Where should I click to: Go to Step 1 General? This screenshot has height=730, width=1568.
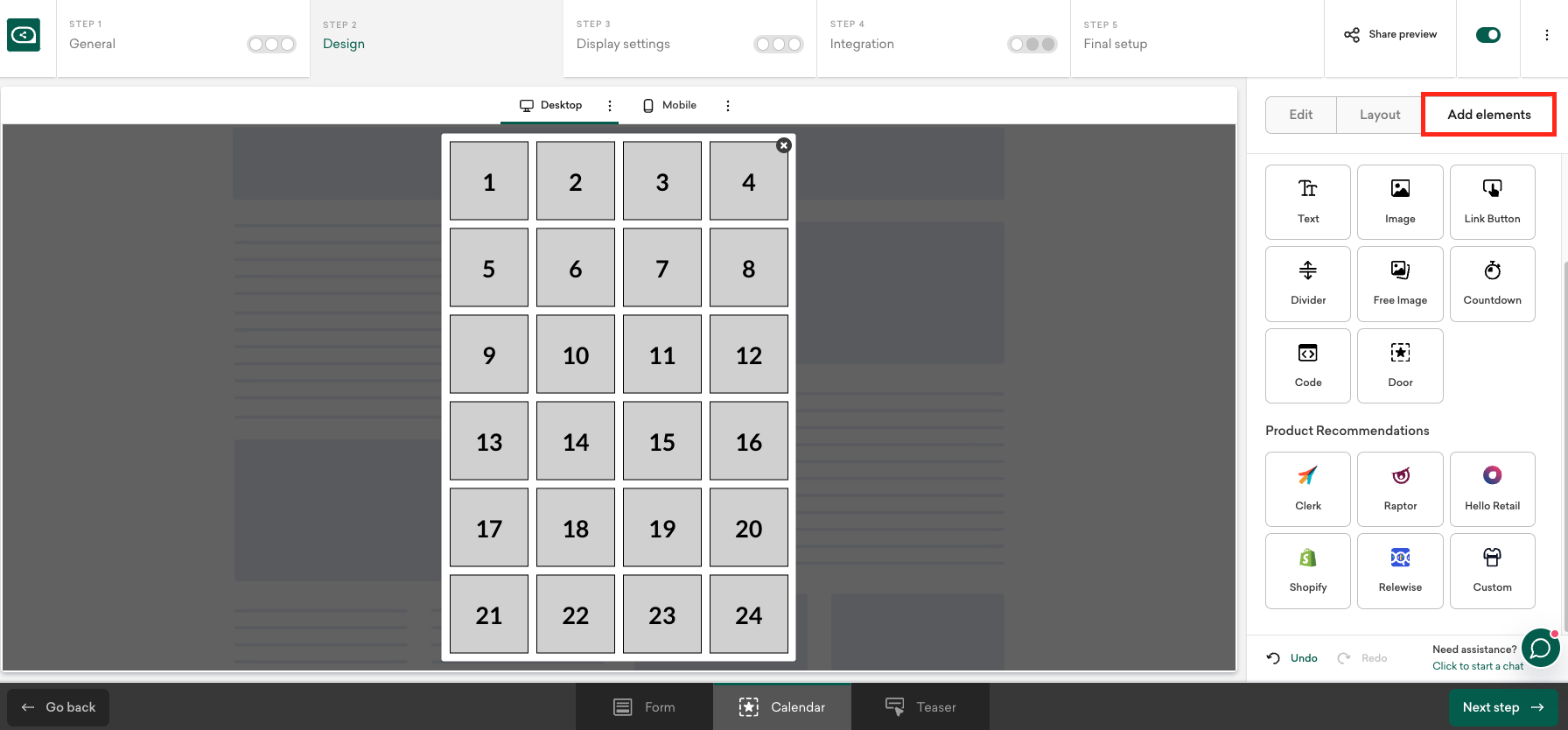[x=183, y=39]
